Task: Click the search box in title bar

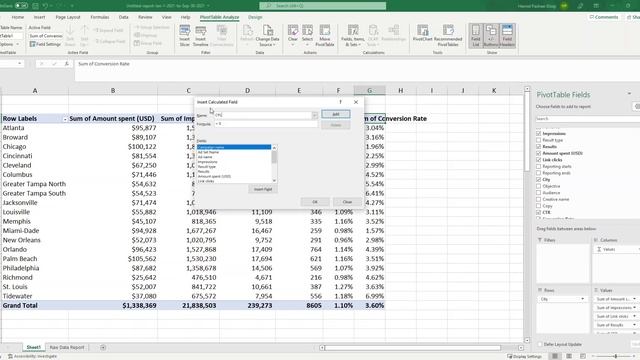Action: pos(322,6)
